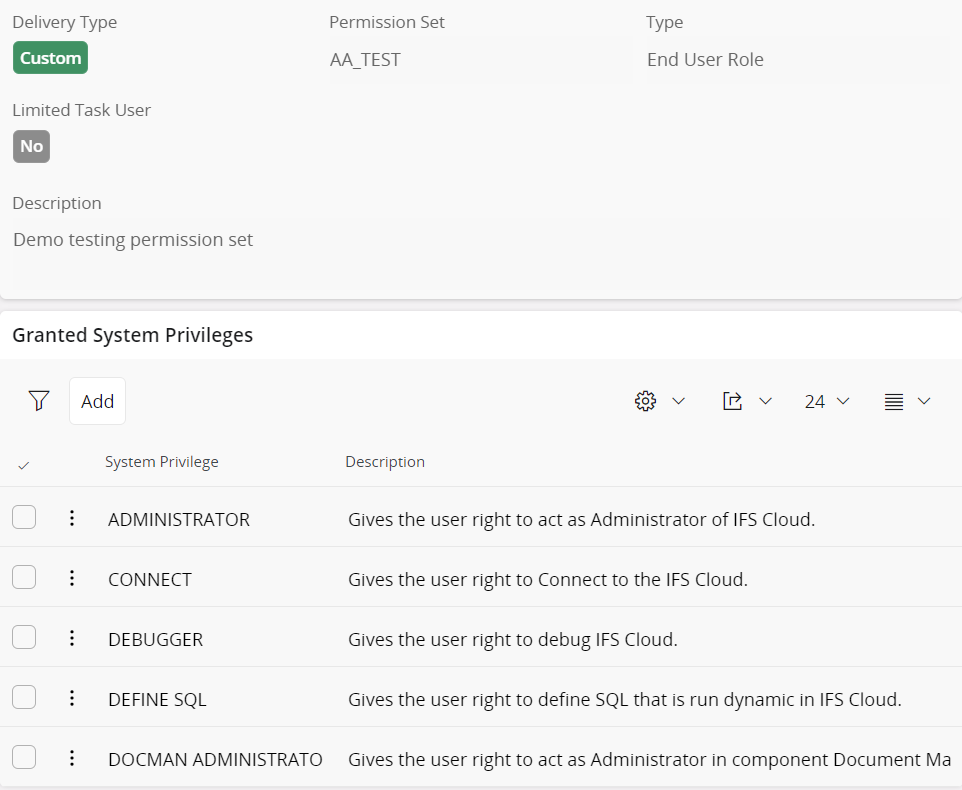962x790 pixels.
Task: Open row menu for CONNECT privilege
Action: (72, 578)
